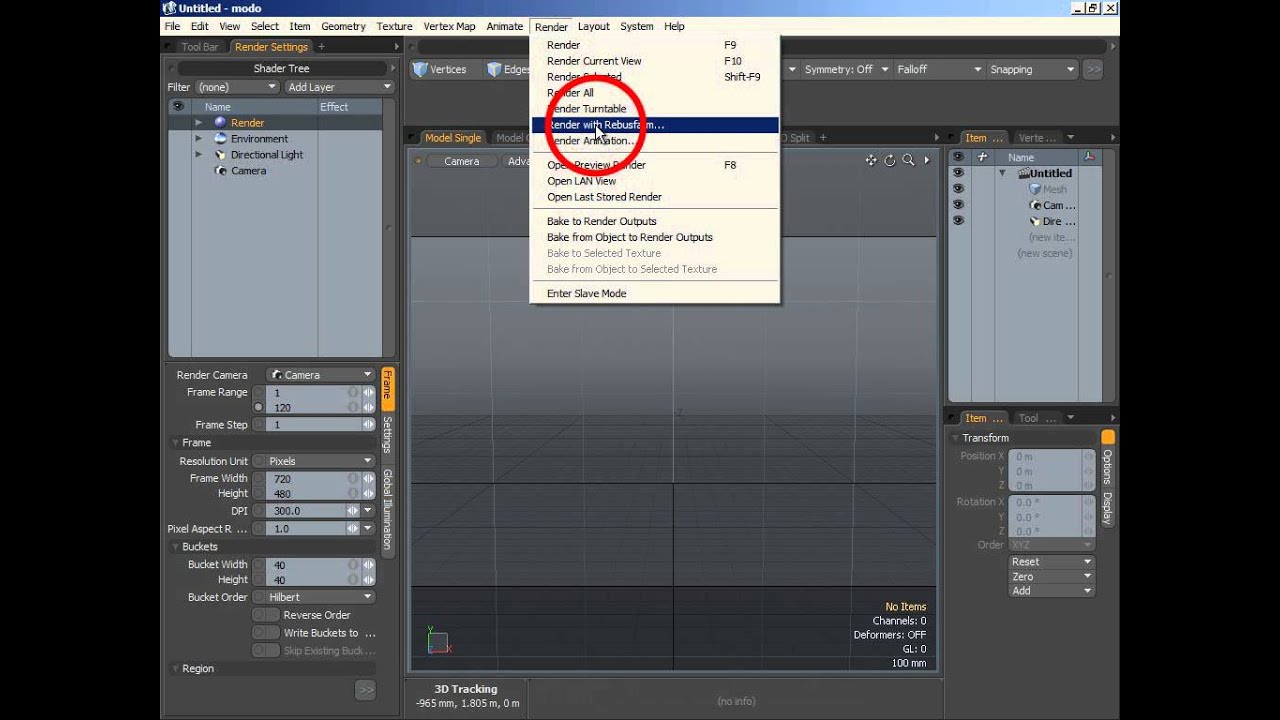Choose Bake to Render Outputs
This screenshot has width=1280, height=720.
(x=601, y=221)
